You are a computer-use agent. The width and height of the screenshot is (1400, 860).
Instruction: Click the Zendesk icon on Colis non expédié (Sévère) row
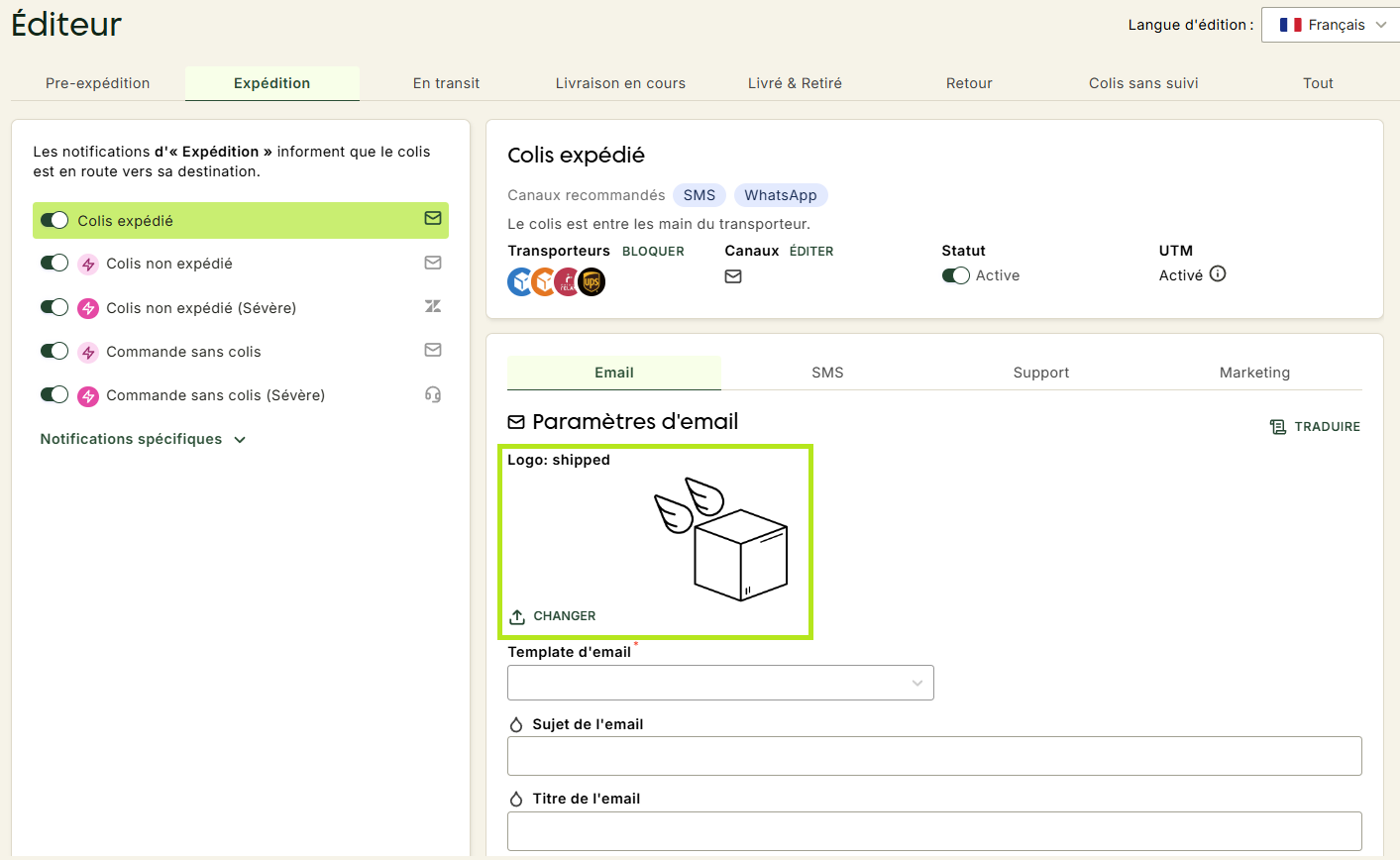[433, 306]
